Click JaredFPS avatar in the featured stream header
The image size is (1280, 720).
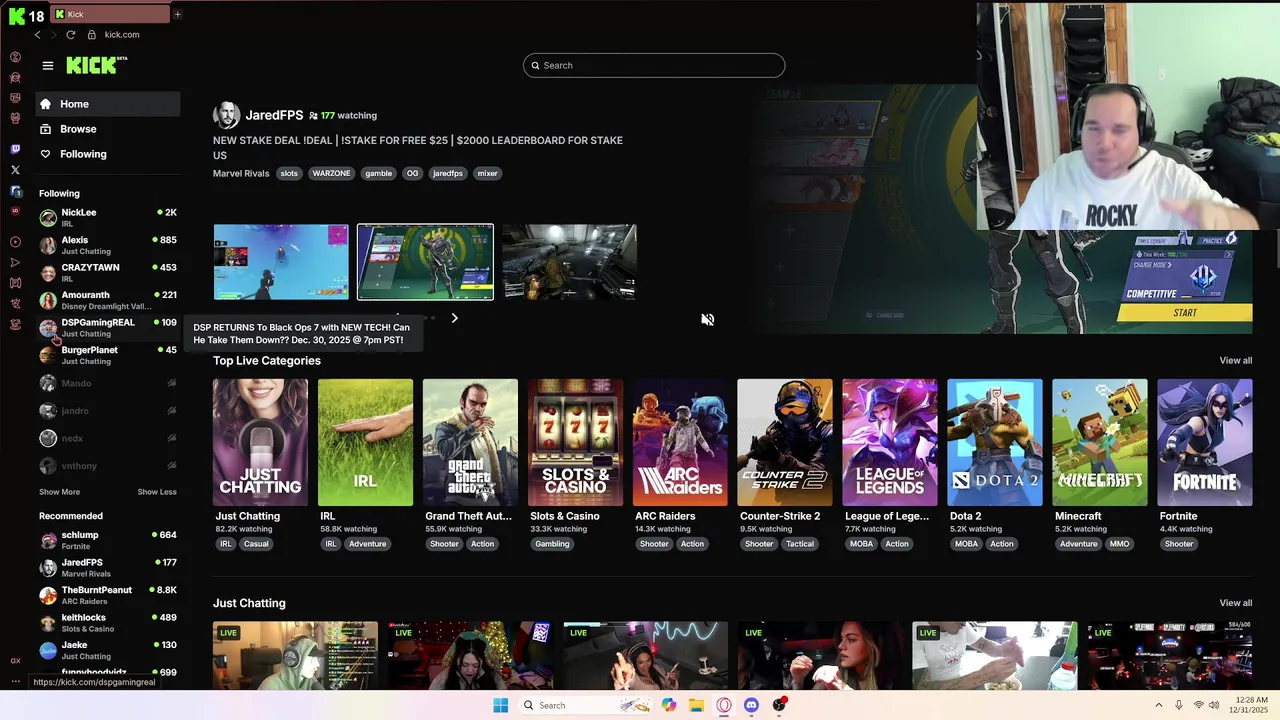[x=227, y=115]
